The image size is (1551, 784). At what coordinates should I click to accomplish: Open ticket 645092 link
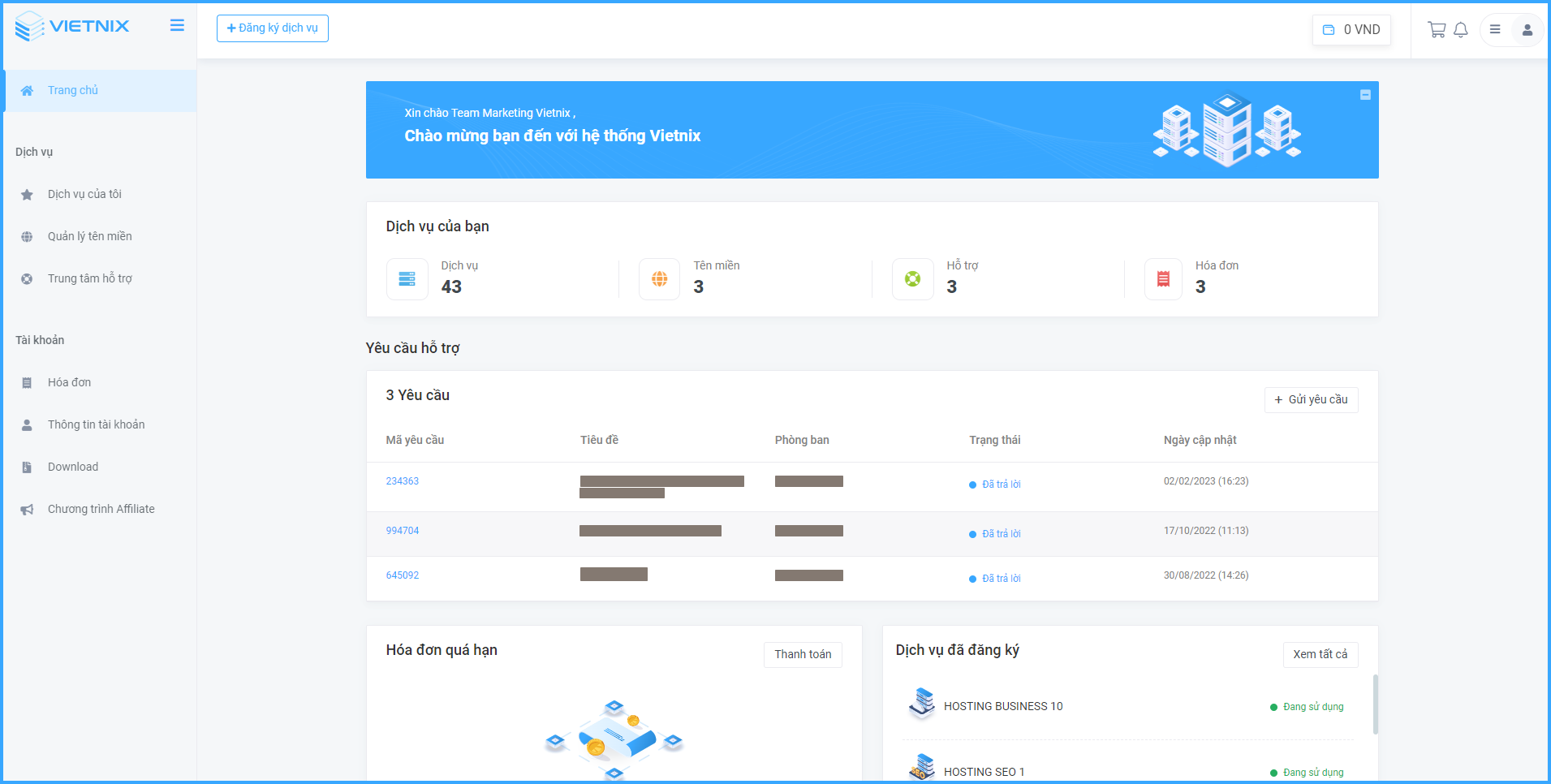pos(403,575)
